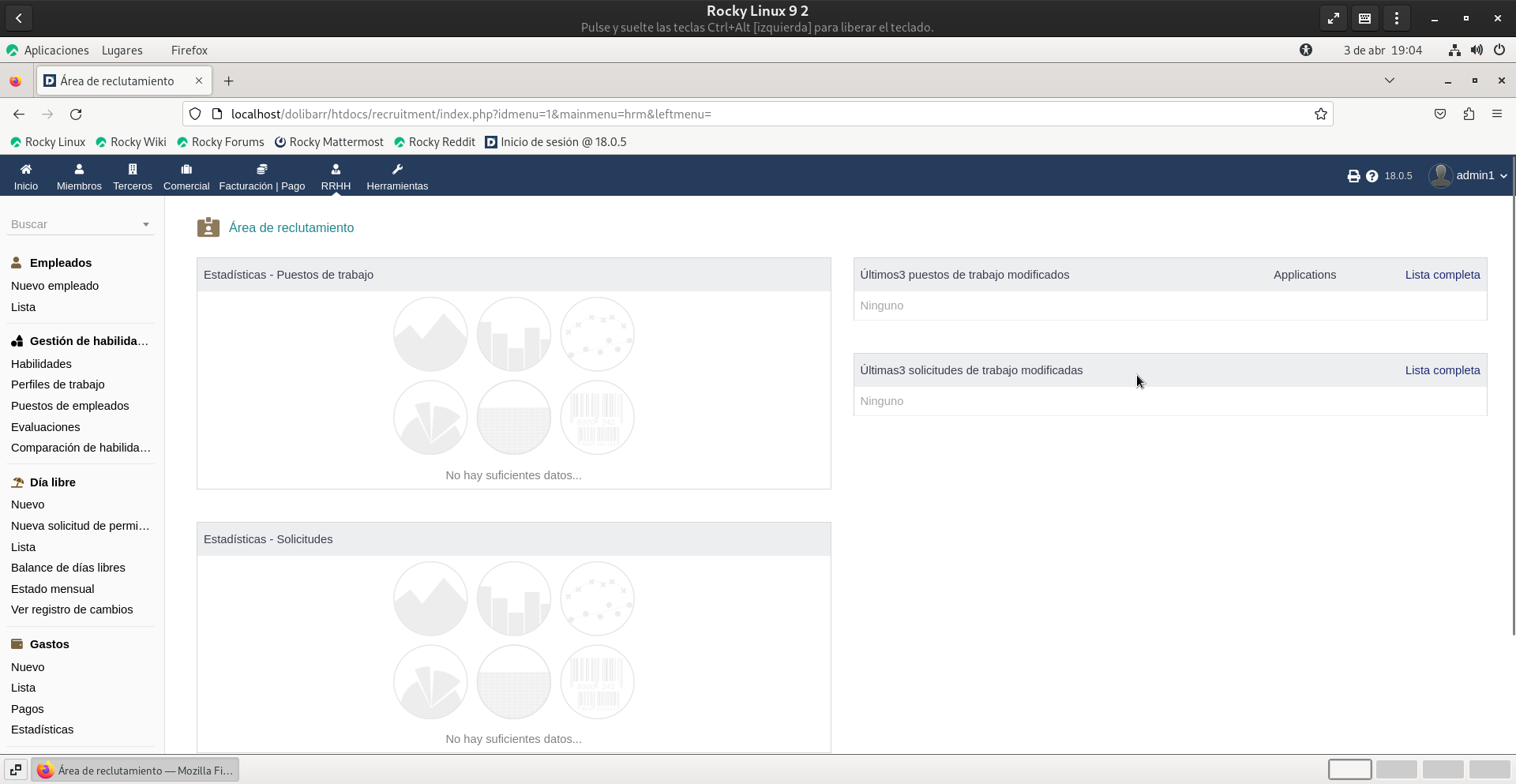Open the Miembros module icon
The width and height of the screenshot is (1516, 784).
(79, 169)
